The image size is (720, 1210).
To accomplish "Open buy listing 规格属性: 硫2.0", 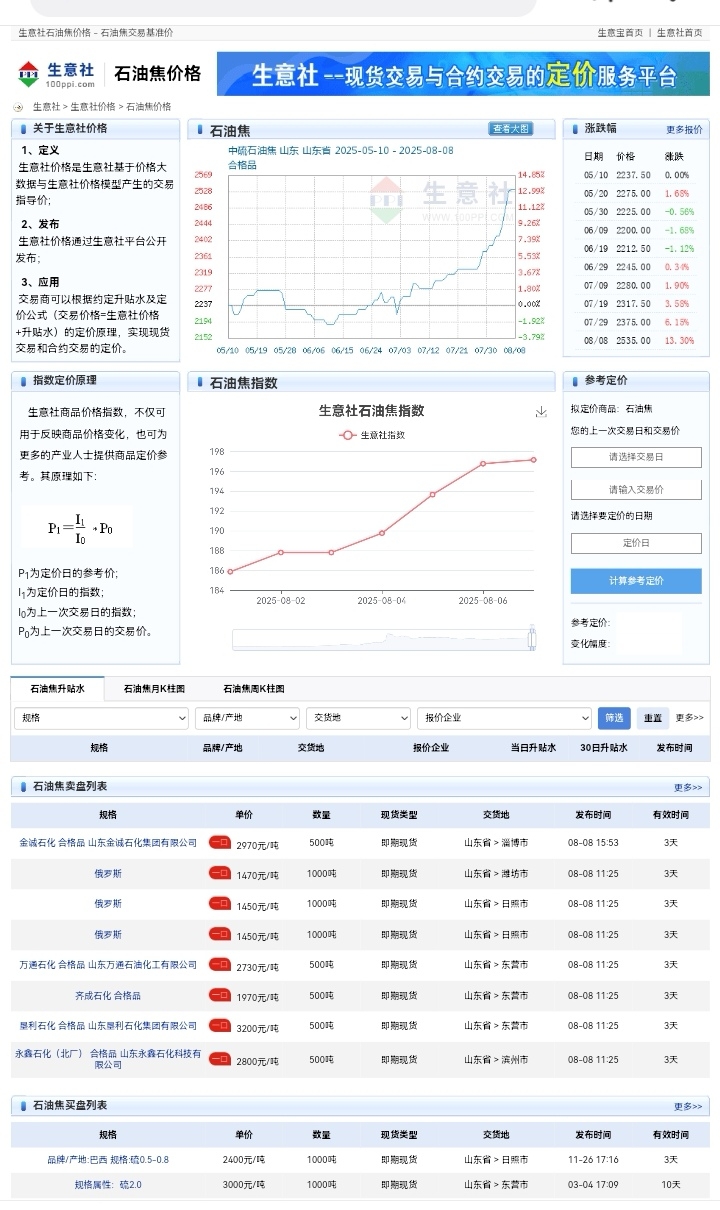I will click(x=108, y=1185).
